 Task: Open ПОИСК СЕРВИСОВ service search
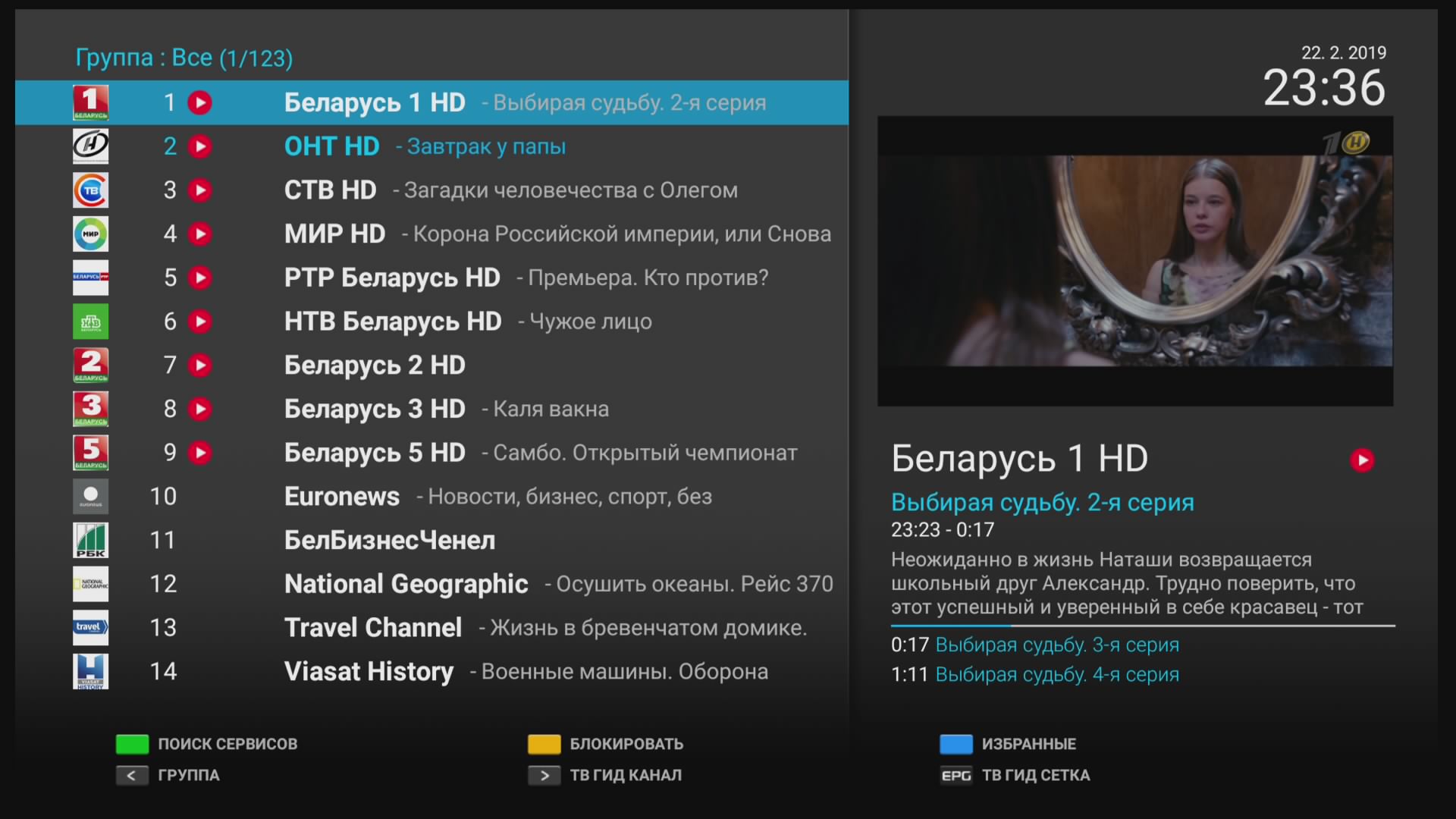227,744
